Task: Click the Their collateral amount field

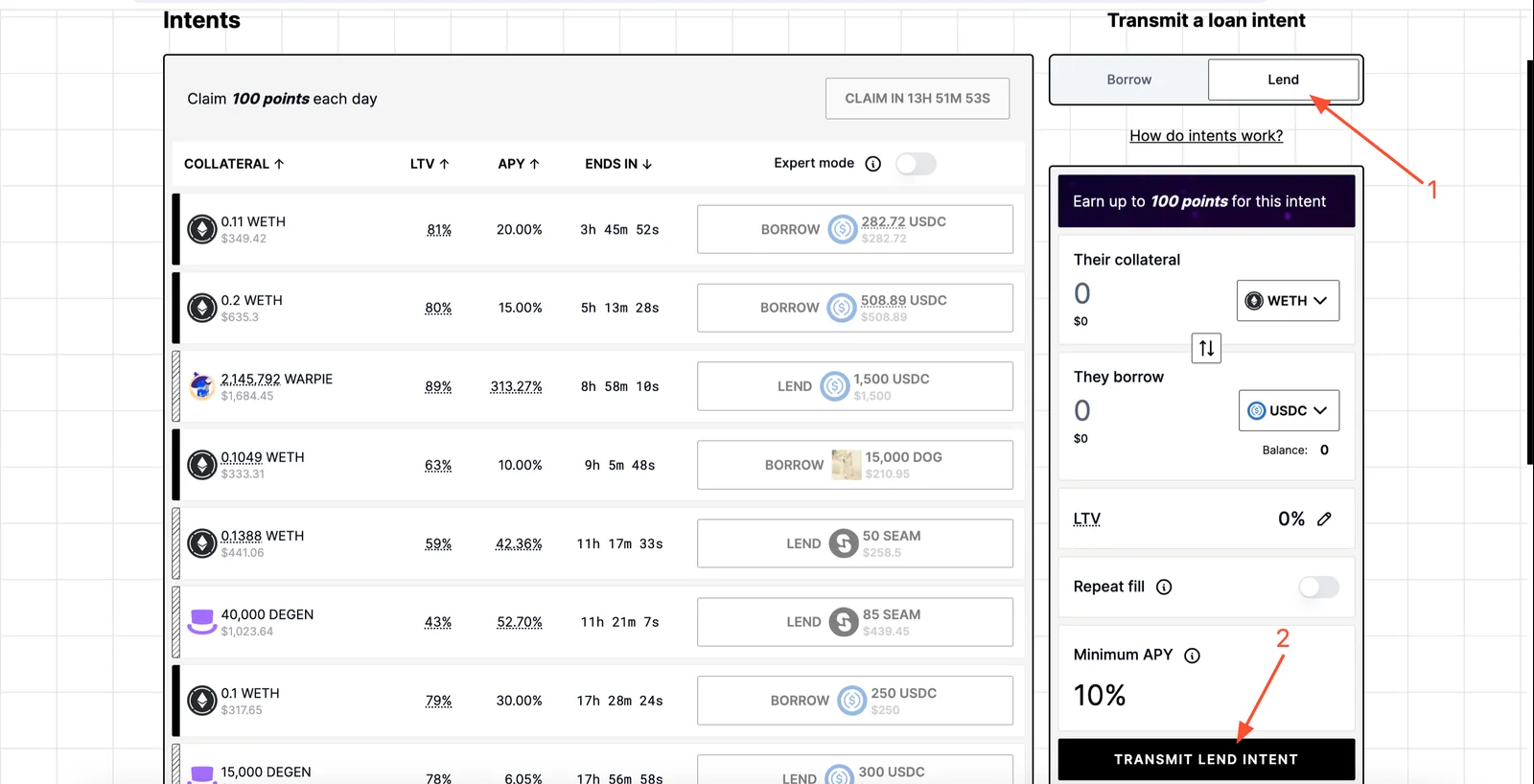Action: point(1082,293)
